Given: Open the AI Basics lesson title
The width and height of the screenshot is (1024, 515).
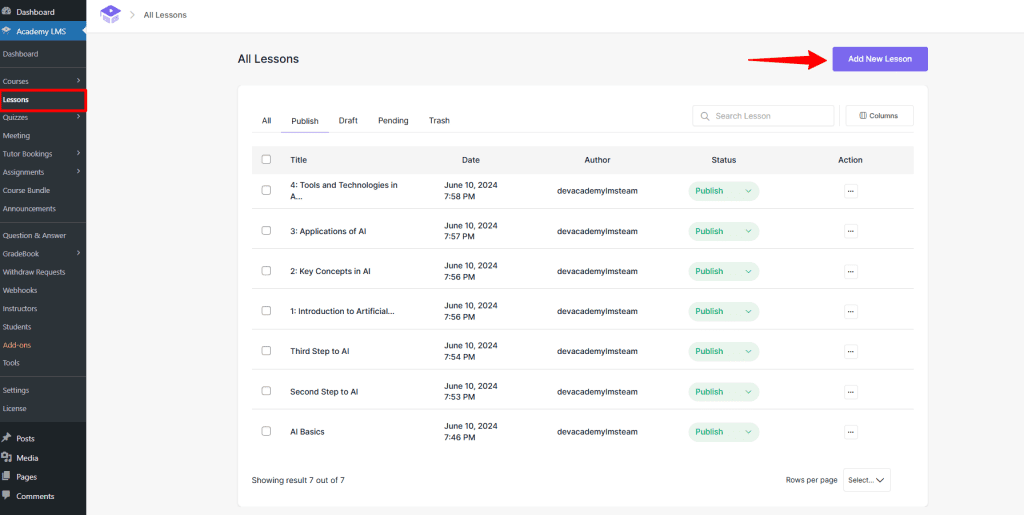Looking at the screenshot, I should [307, 431].
